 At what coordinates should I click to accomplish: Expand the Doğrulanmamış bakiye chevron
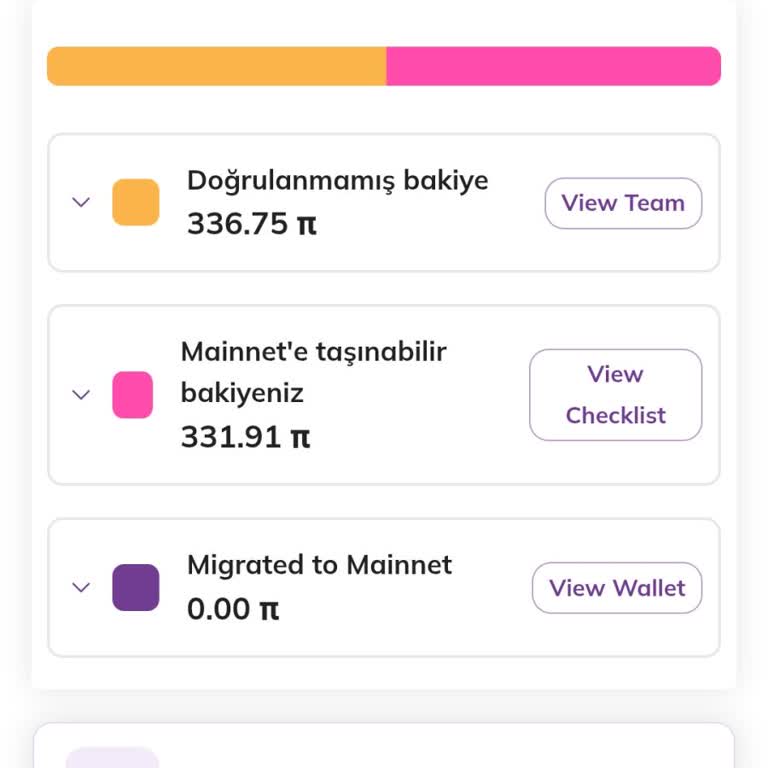click(x=81, y=202)
